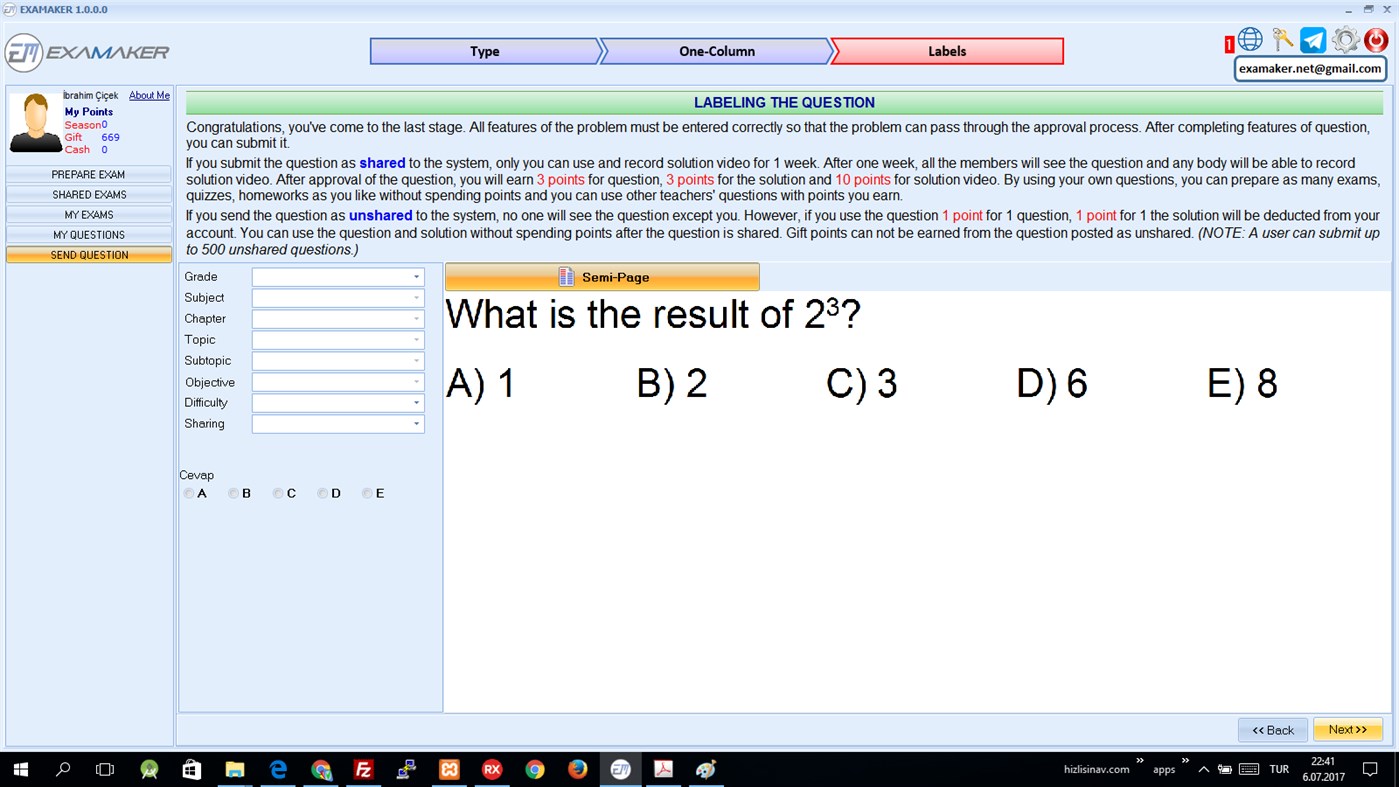Image resolution: width=1399 pixels, height=787 pixels.
Task: Expand the Difficulty dropdown
Action: [416, 402]
